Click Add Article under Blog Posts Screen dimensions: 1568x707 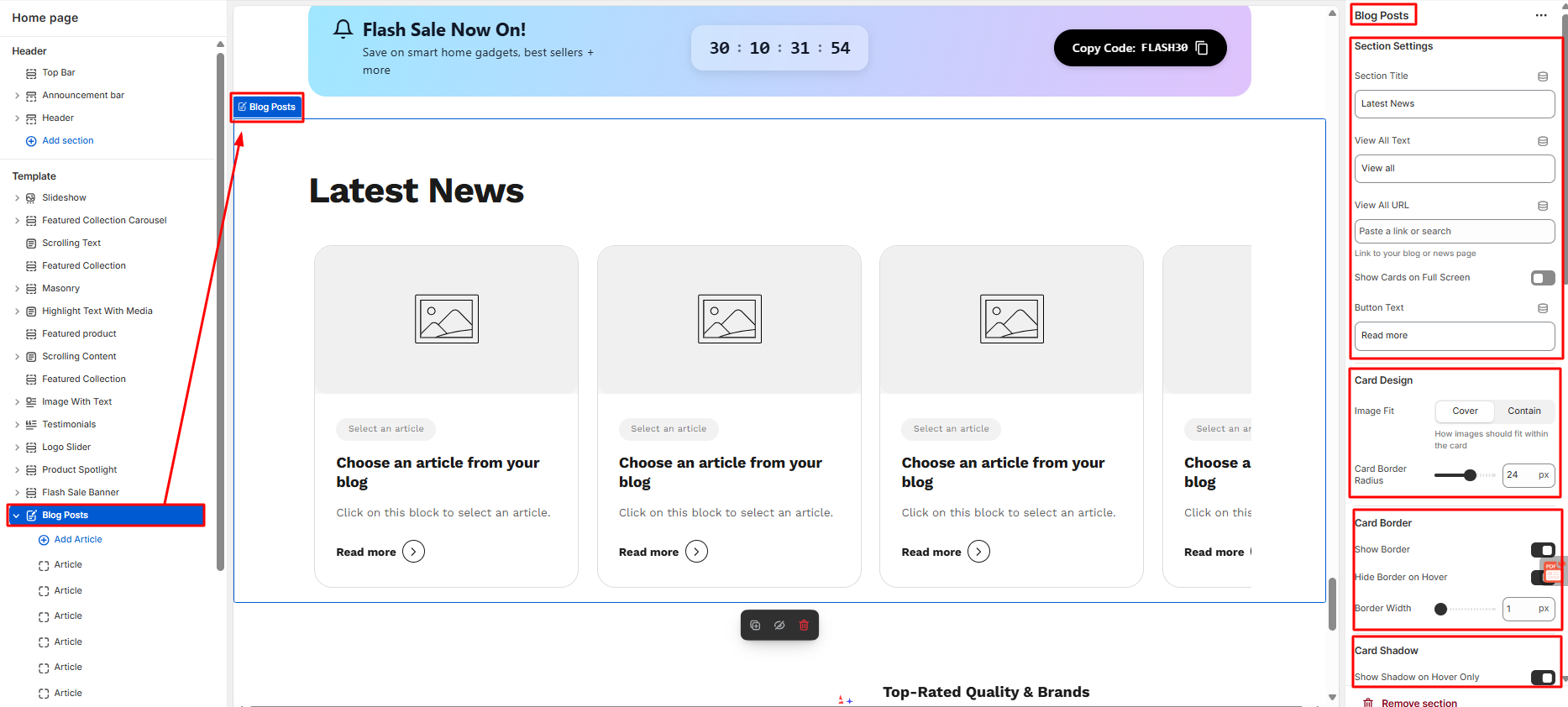pyautogui.click(x=78, y=540)
